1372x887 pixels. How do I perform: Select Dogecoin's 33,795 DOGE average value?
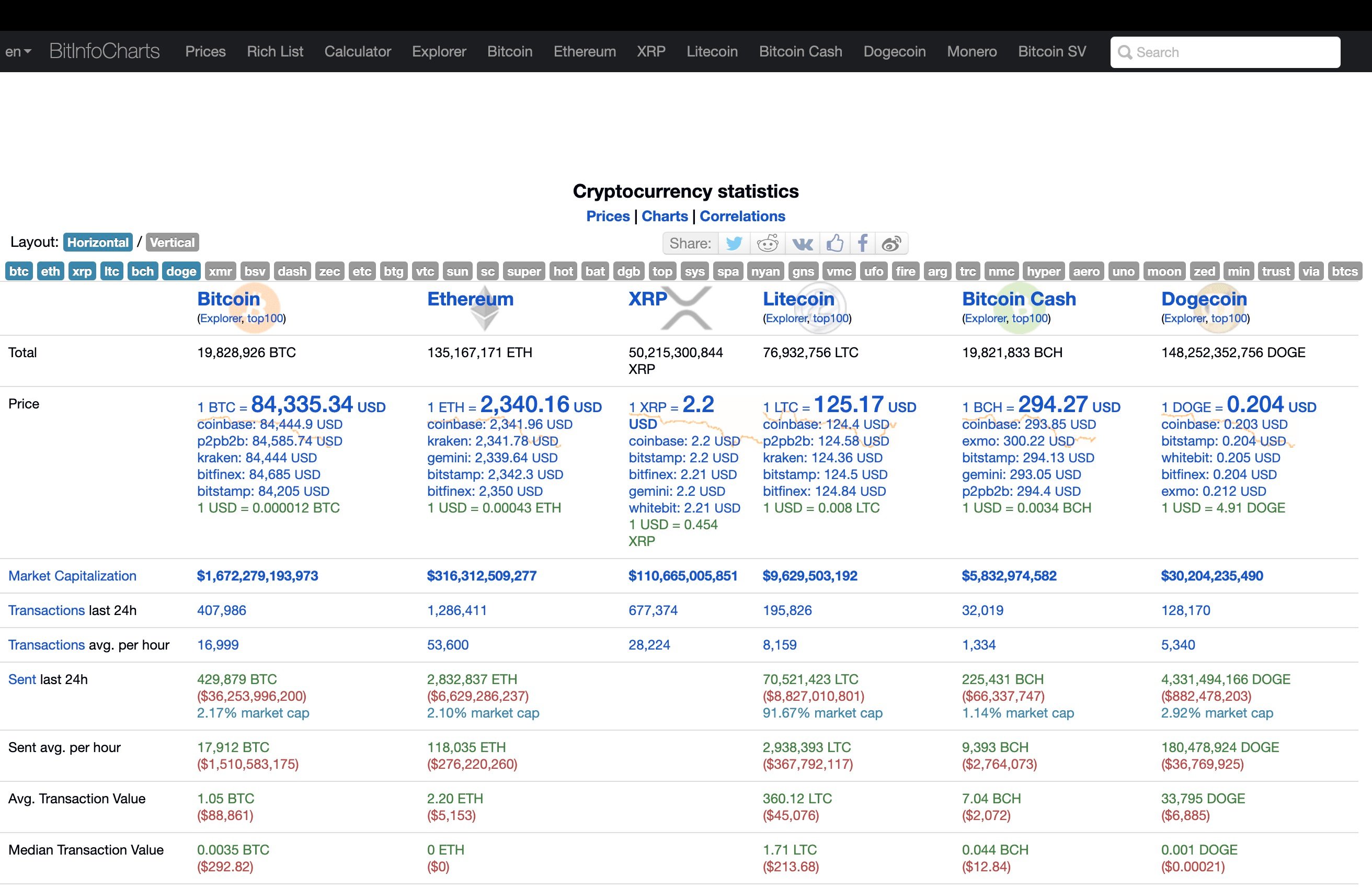(1203, 799)
